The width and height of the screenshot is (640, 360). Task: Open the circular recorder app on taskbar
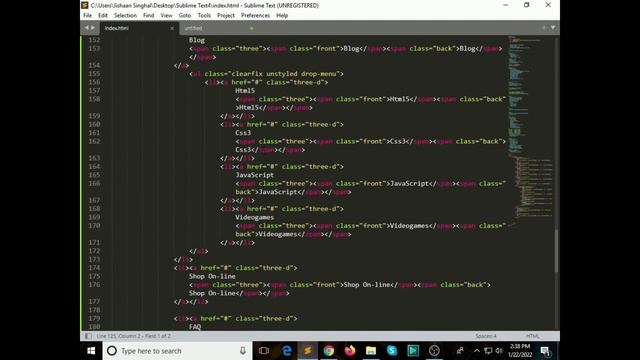(434, 351)
